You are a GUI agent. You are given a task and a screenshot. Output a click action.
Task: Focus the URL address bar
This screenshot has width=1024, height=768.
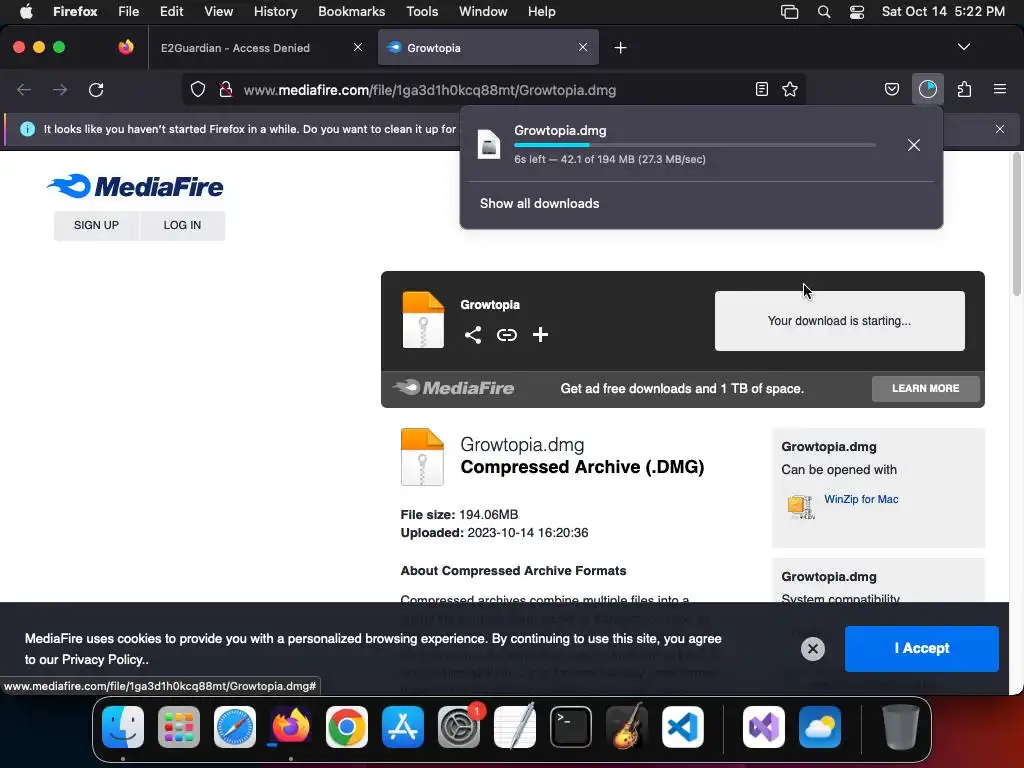496,90
